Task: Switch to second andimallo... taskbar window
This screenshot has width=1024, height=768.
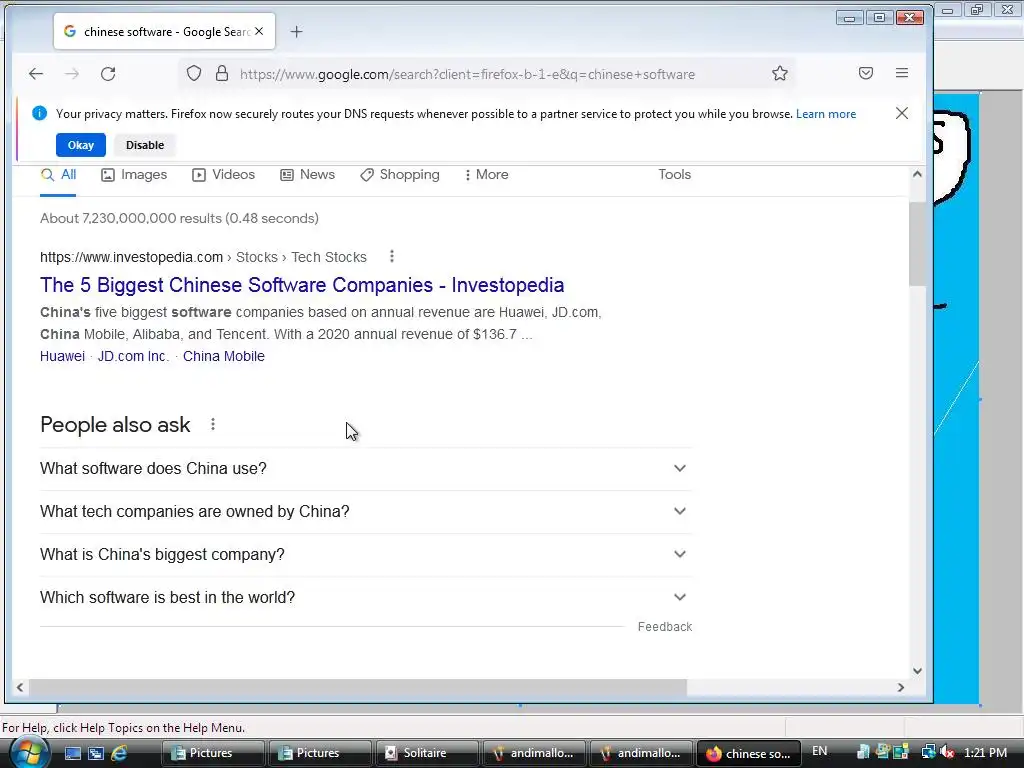Action: pos(640,754)
